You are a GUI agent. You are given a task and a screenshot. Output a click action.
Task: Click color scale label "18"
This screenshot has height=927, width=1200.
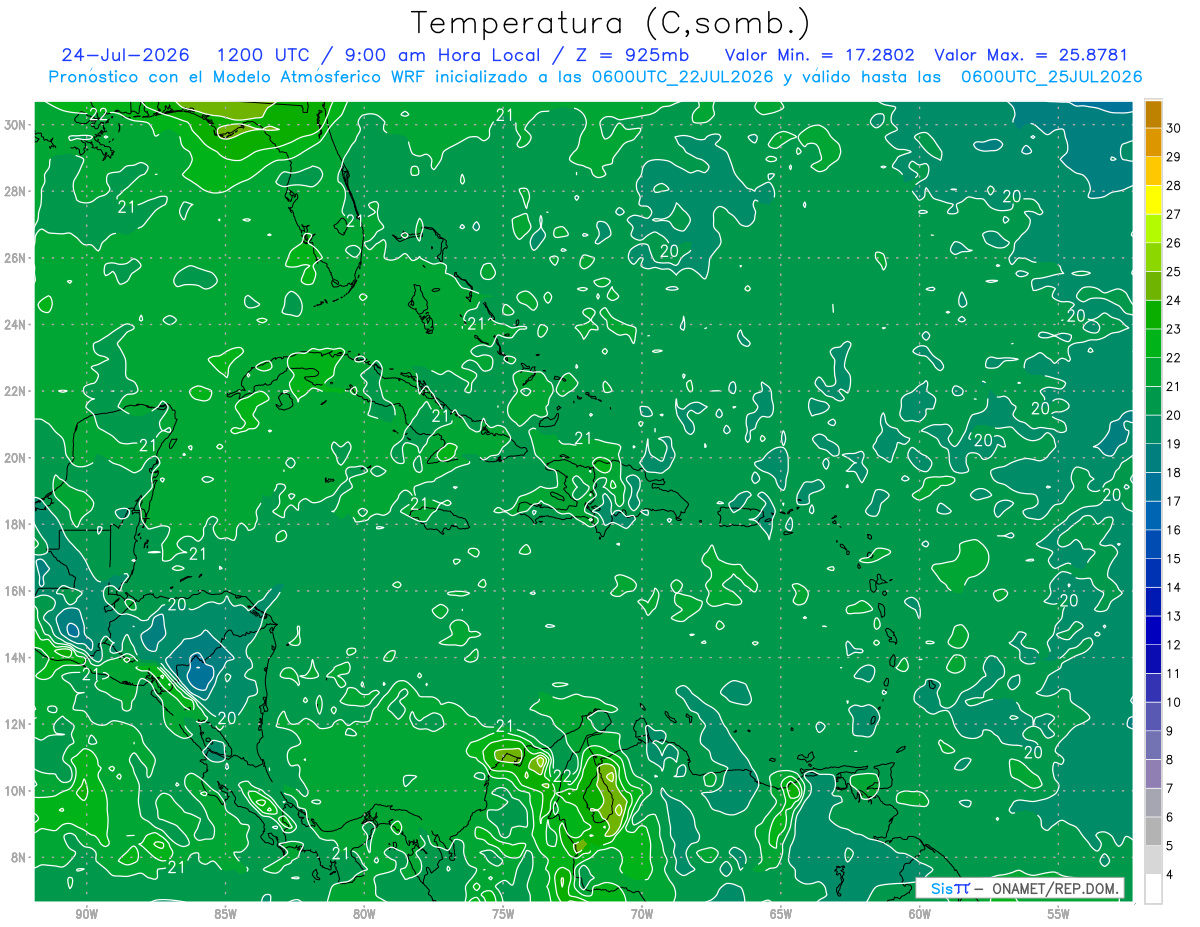pos(1174,473)
